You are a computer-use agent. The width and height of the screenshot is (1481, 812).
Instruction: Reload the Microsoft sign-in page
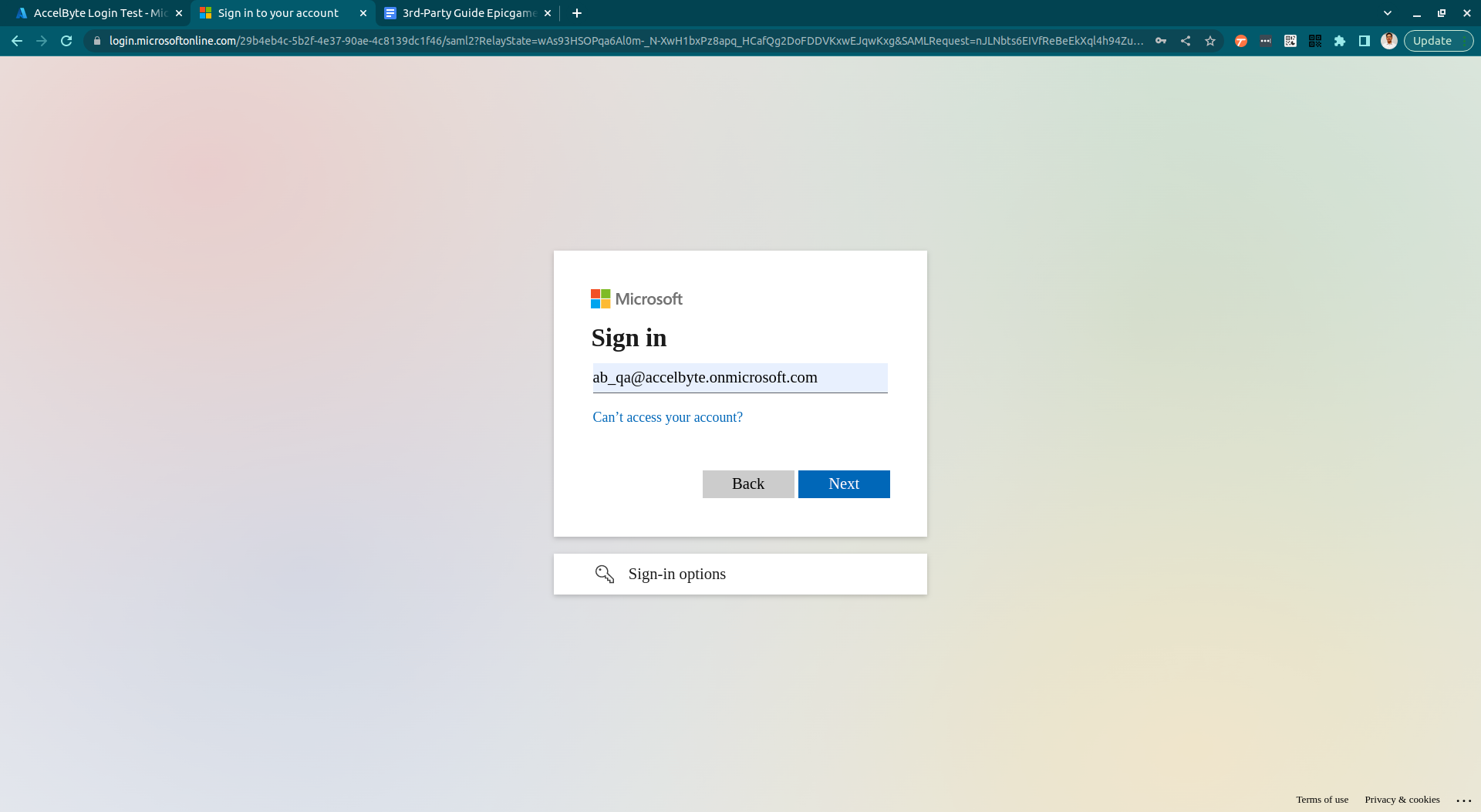point(66,41)
